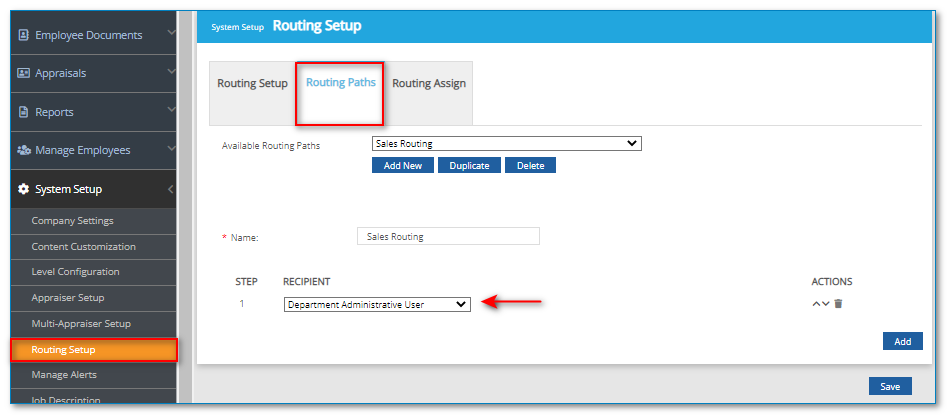The image size is (947, 415).
Task: Click the Employee Documents sidebar icon
Action: click(24, 35)
